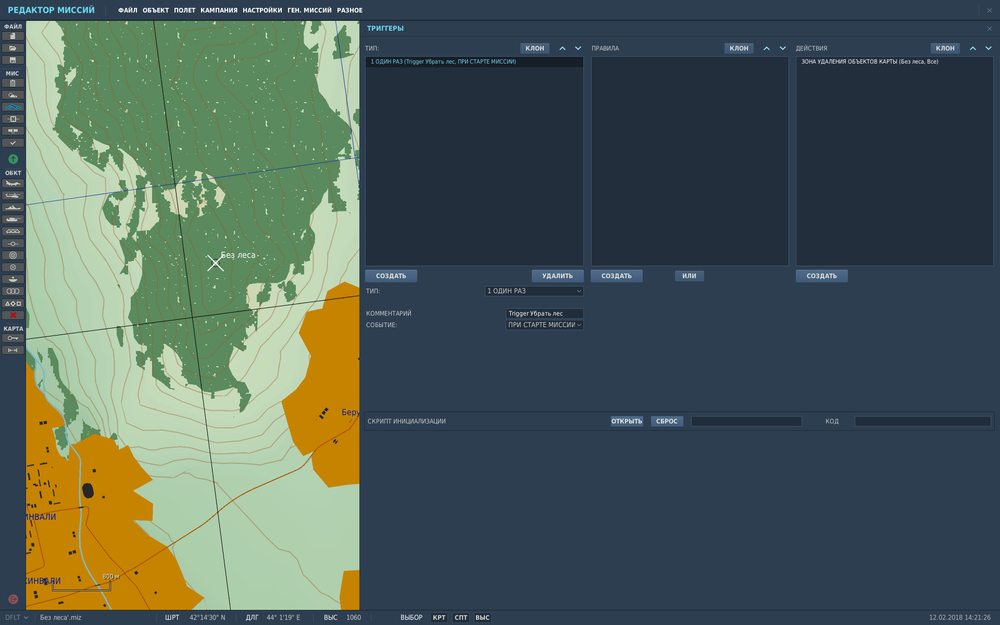
Task: Toggle the ВЫС altitude mode button
Action: [x=482, y=618]
